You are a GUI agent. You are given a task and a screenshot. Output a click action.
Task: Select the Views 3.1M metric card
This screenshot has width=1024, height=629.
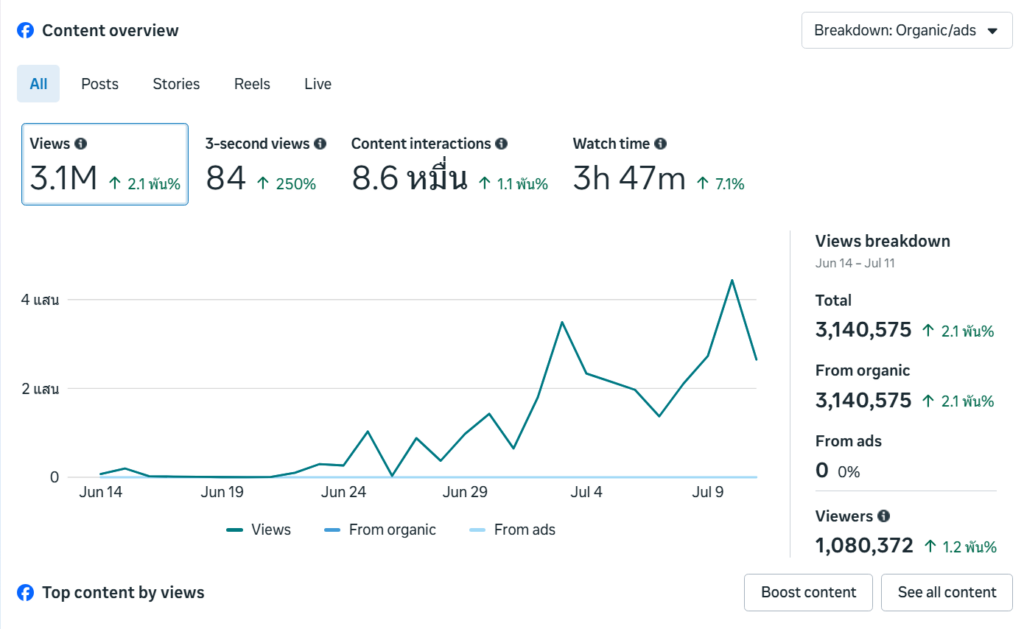tap(105, 164)
